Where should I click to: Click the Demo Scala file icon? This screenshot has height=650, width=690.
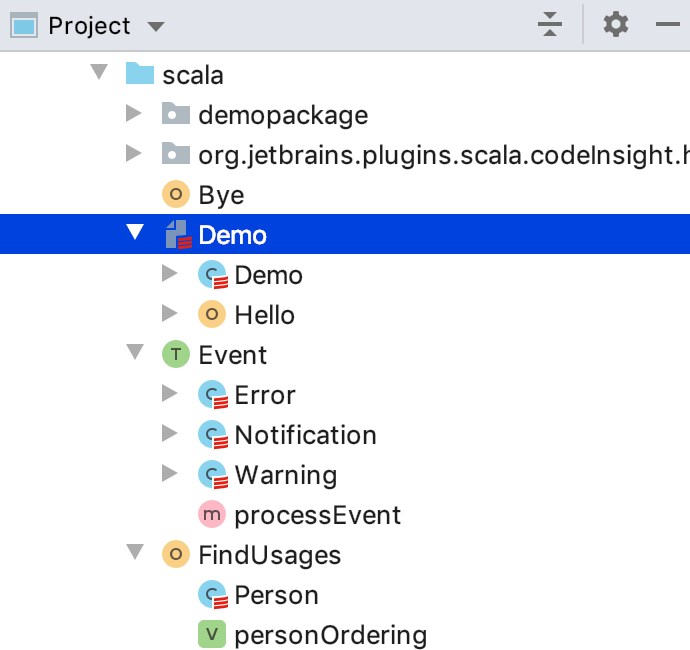pos(177,235)
